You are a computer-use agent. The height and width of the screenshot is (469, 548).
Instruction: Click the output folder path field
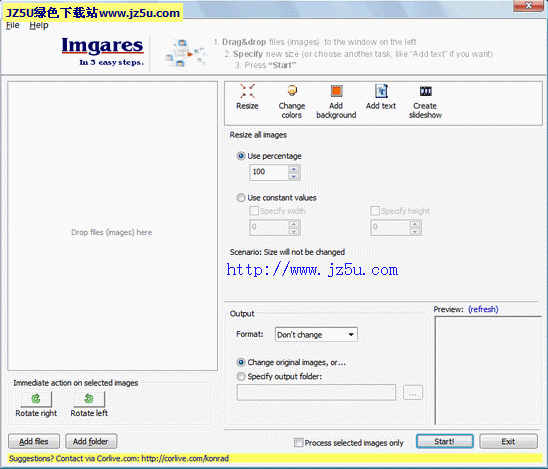(x=316, y=392)
